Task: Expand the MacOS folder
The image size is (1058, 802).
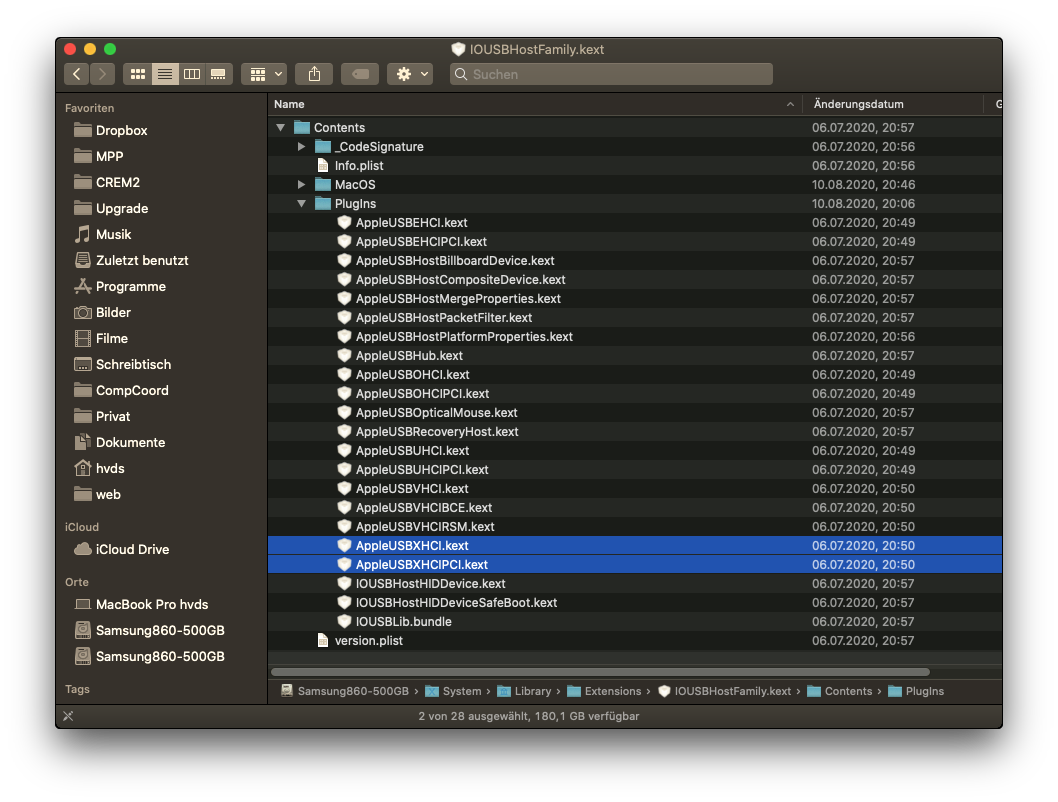Action: [x=302, y=184]
